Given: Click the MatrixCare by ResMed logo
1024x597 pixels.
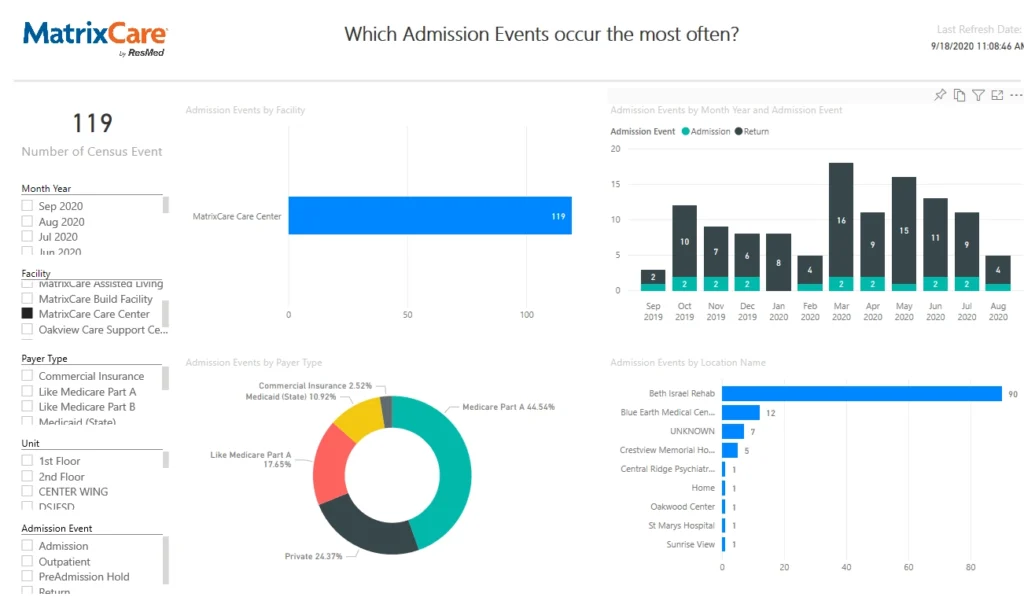Looking at the screenshot, I should click(95, 38).
